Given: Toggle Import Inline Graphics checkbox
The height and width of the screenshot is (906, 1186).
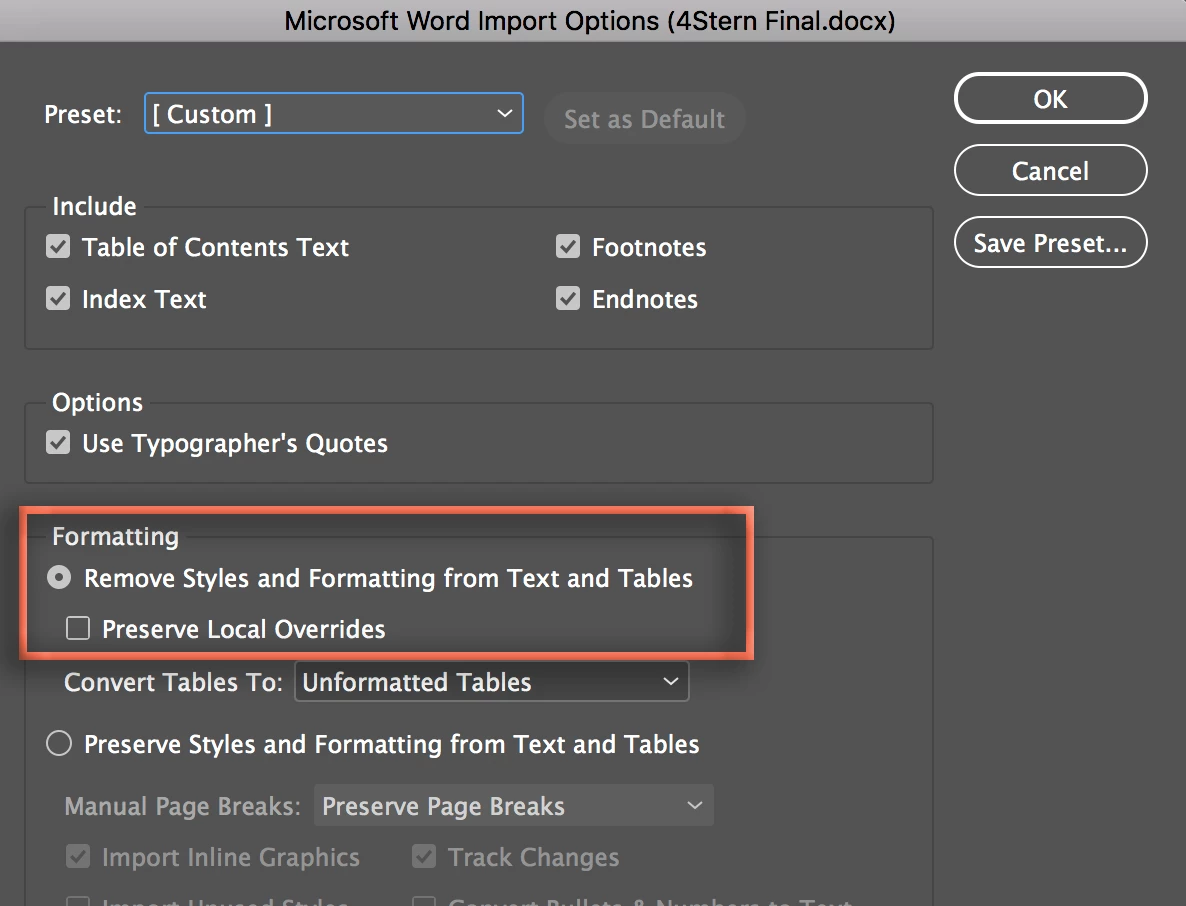Looking at the screenshot, I should [78, 857].
